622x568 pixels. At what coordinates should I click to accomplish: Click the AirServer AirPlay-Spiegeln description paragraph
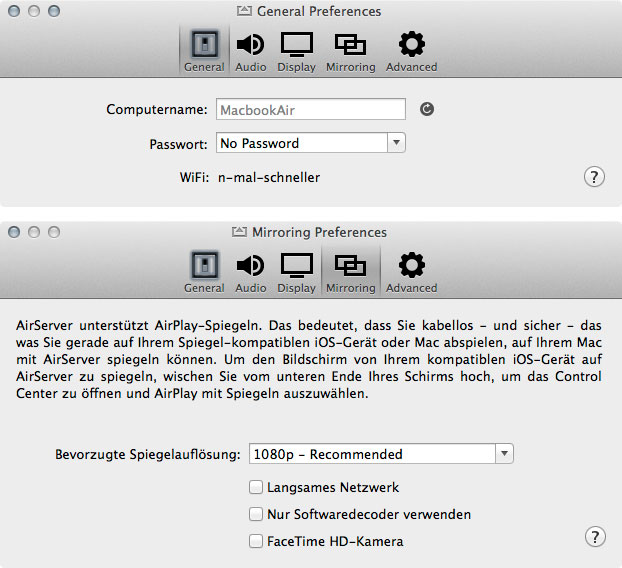click(x=309, y=359)
